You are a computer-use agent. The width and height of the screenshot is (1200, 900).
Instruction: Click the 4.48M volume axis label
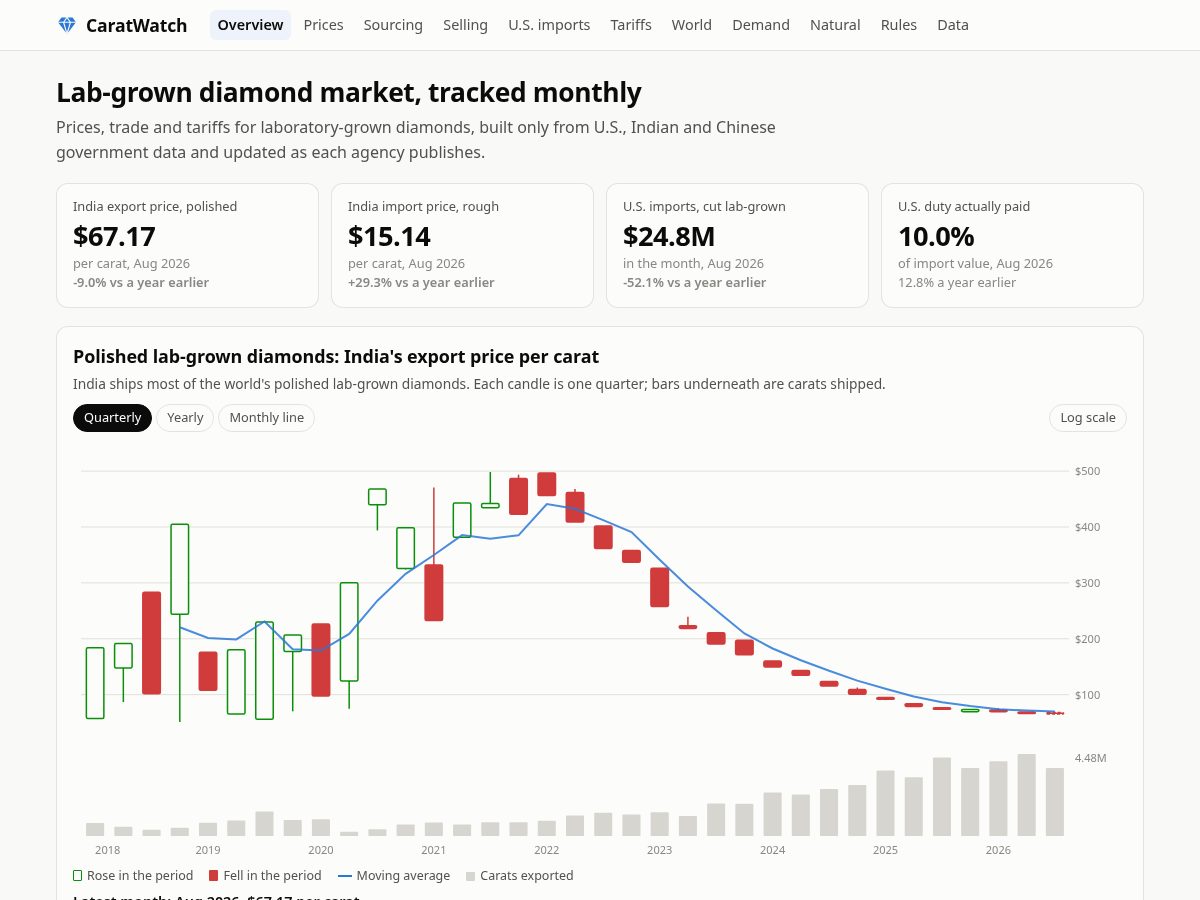tap(1091, 758)
